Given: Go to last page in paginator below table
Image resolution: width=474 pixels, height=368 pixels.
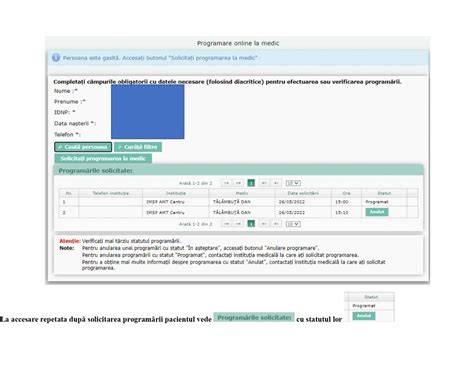Looking at the screenshot, I should (x=276, y=224).
